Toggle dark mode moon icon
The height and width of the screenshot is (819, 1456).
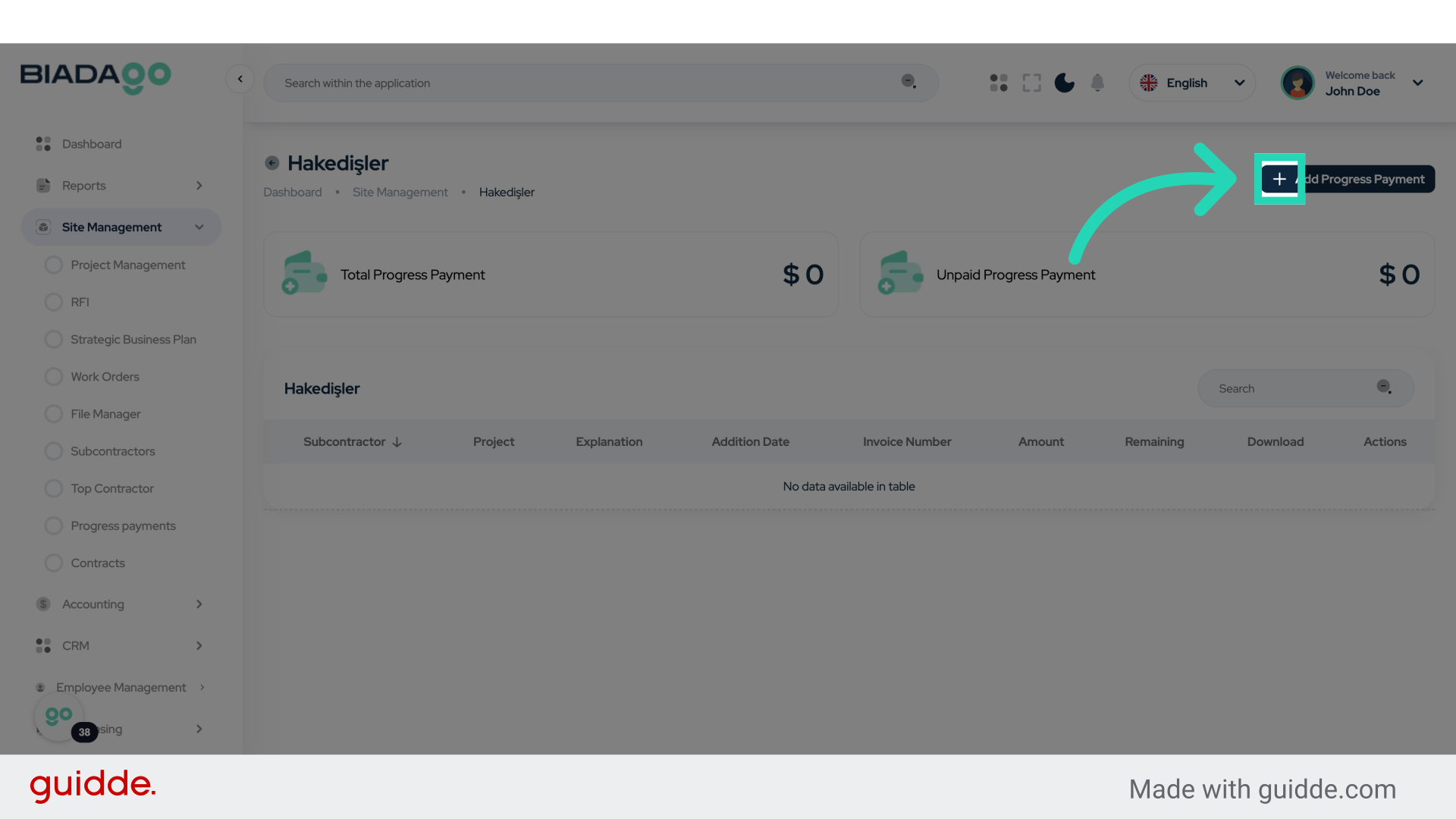point(1064,83)
